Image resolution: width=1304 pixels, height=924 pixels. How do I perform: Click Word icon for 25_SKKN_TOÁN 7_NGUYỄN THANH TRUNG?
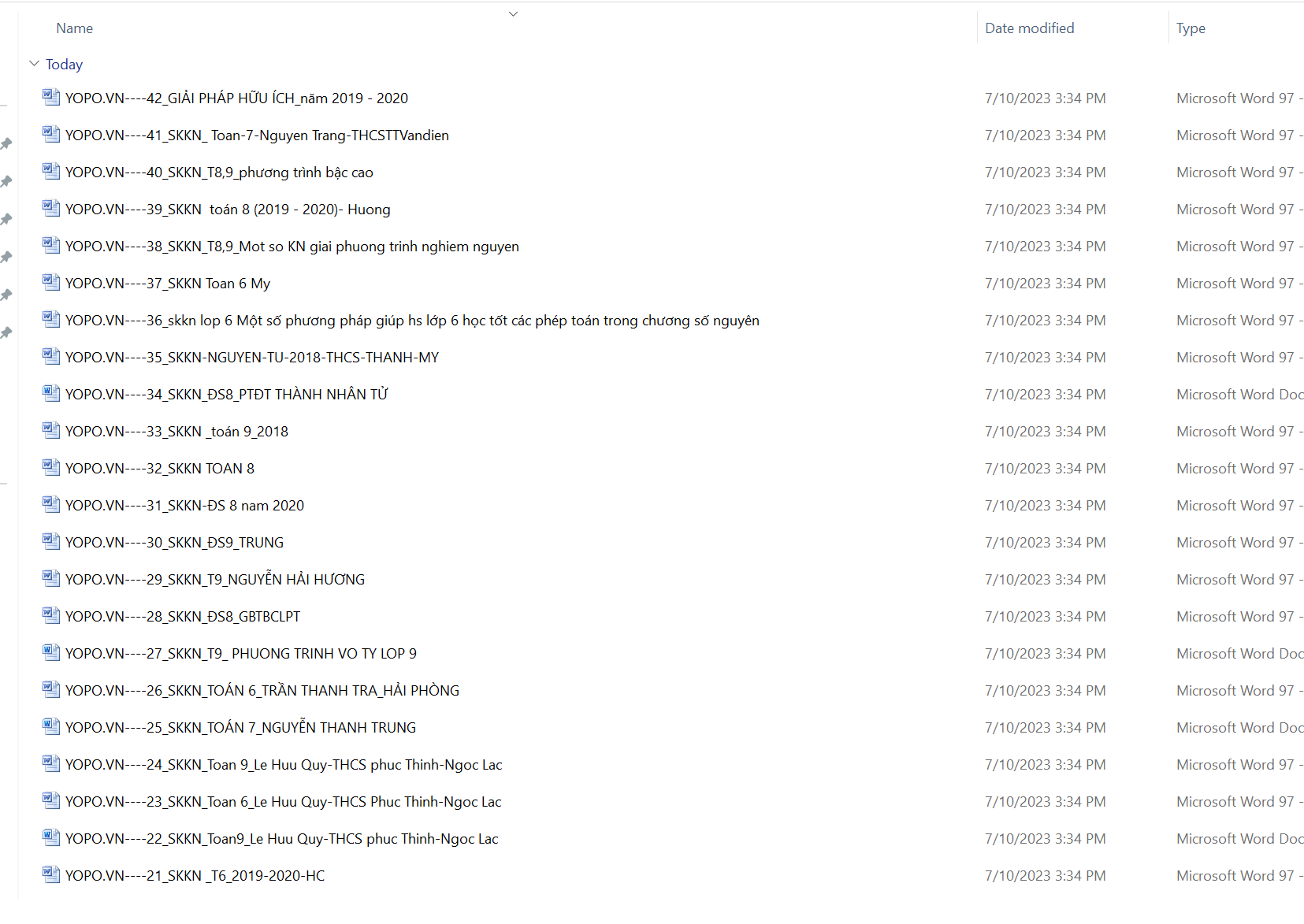51,727
